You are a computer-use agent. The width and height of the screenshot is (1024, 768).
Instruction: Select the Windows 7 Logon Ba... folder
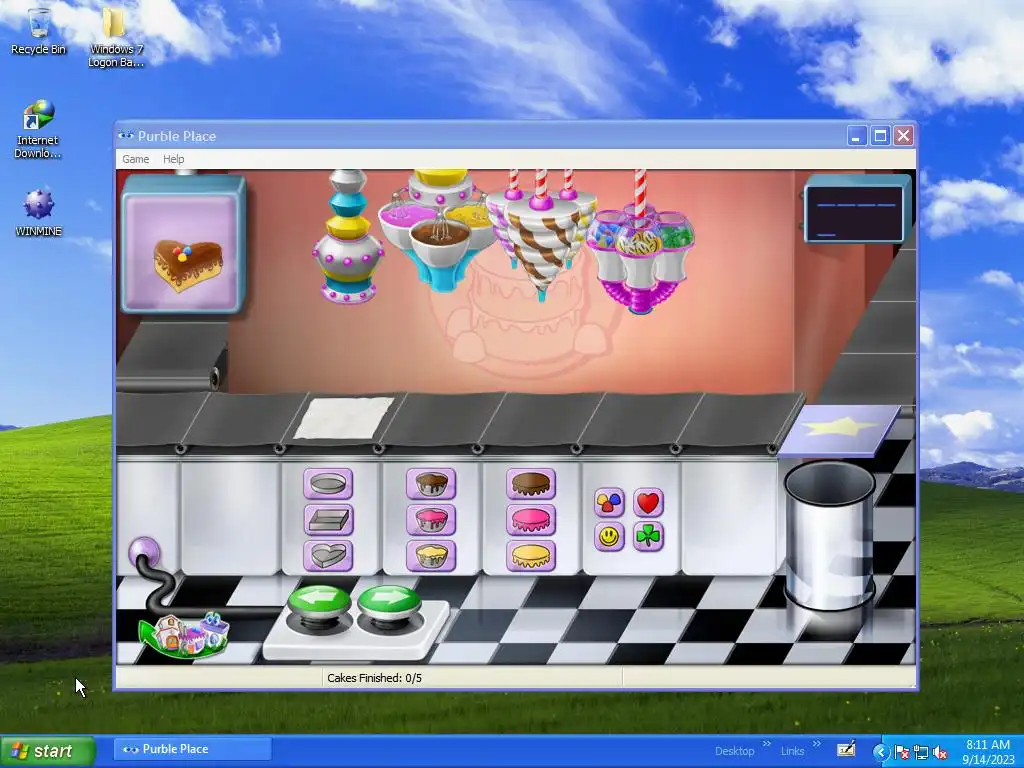(116, 38)
